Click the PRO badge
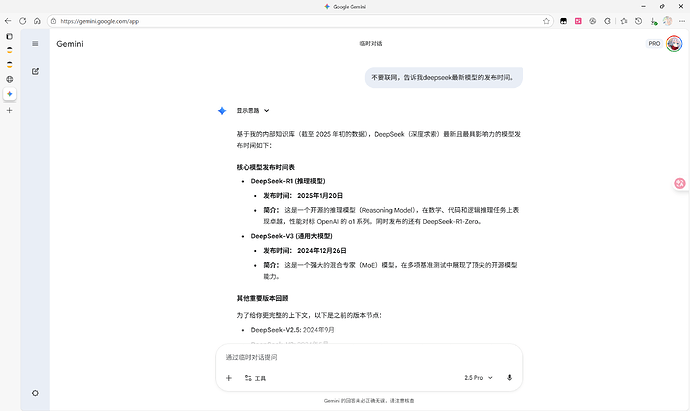 click(x=654, y=44)
